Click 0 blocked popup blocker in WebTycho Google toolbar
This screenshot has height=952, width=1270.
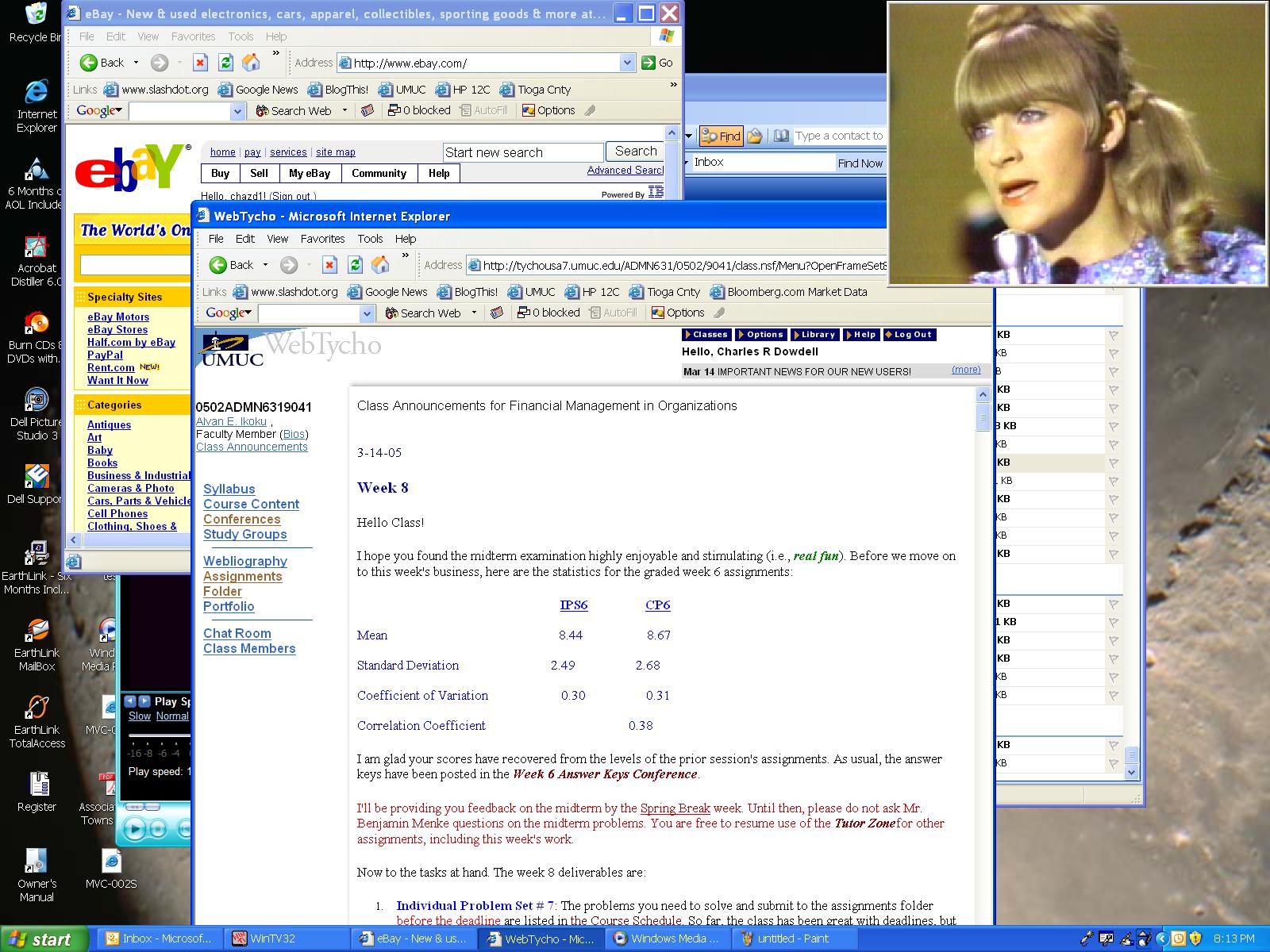[548, 313]
